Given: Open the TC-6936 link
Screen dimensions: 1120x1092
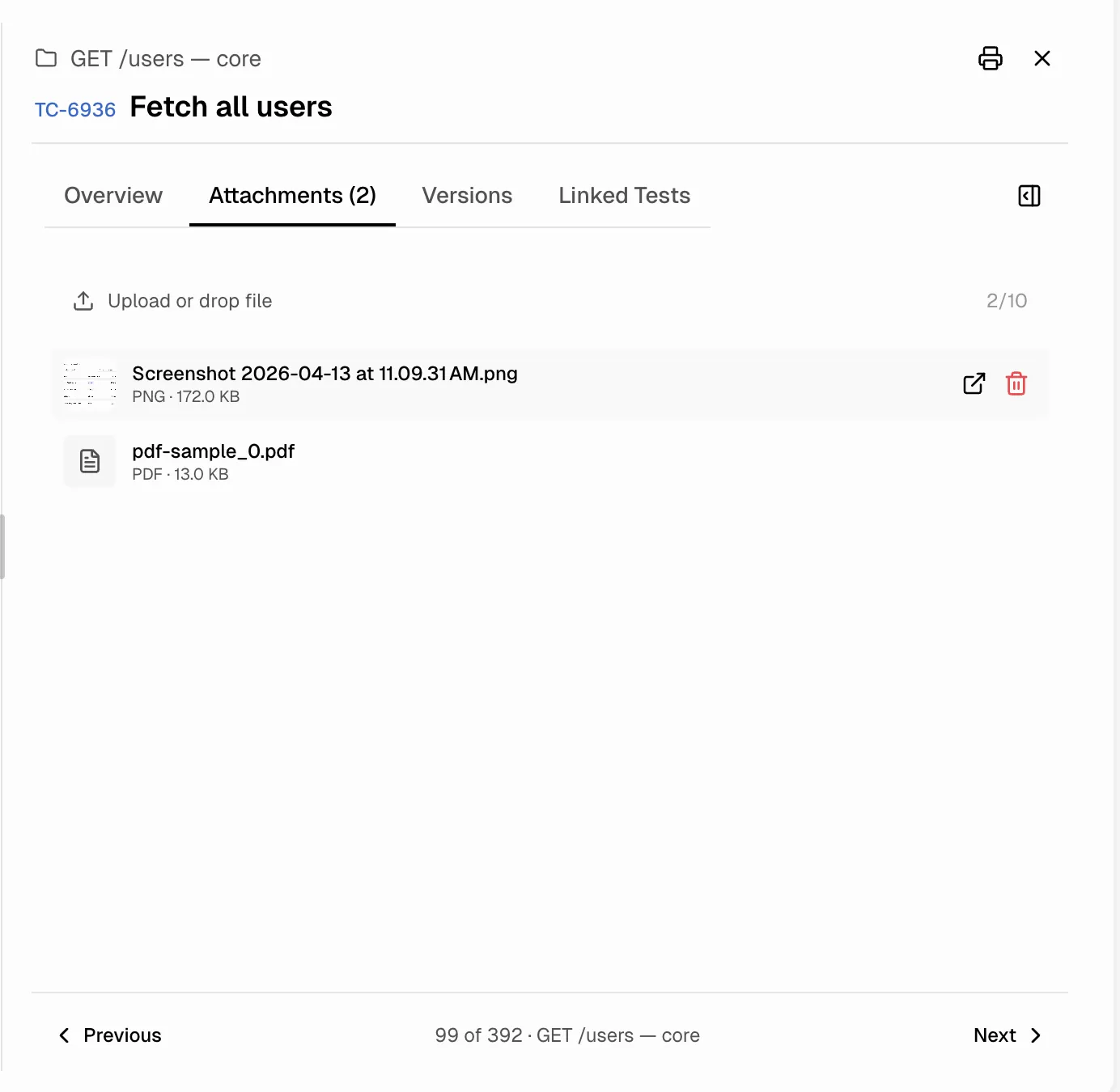Looking at the screenshot, I should (75, 108).
